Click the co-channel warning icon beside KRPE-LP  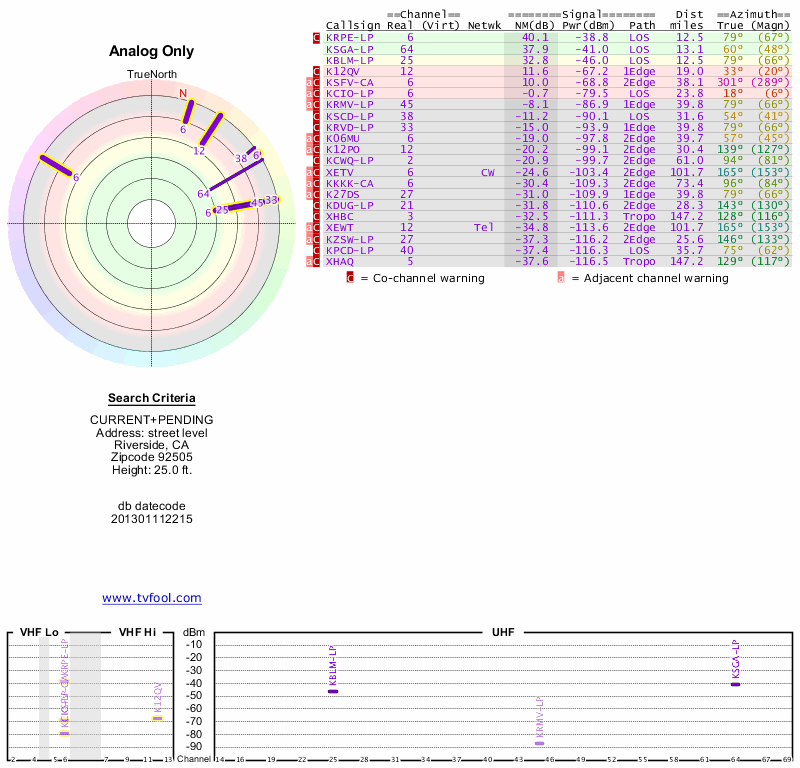pos(317,37)
